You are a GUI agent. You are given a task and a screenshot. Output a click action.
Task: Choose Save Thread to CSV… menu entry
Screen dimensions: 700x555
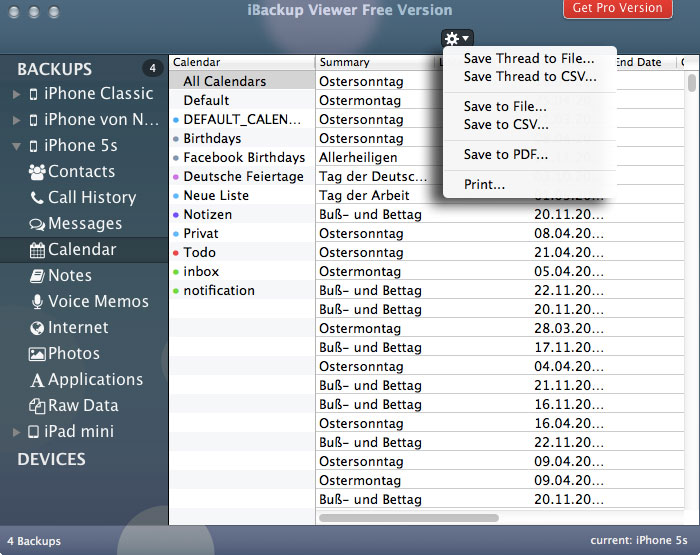(x=529, y=77)
